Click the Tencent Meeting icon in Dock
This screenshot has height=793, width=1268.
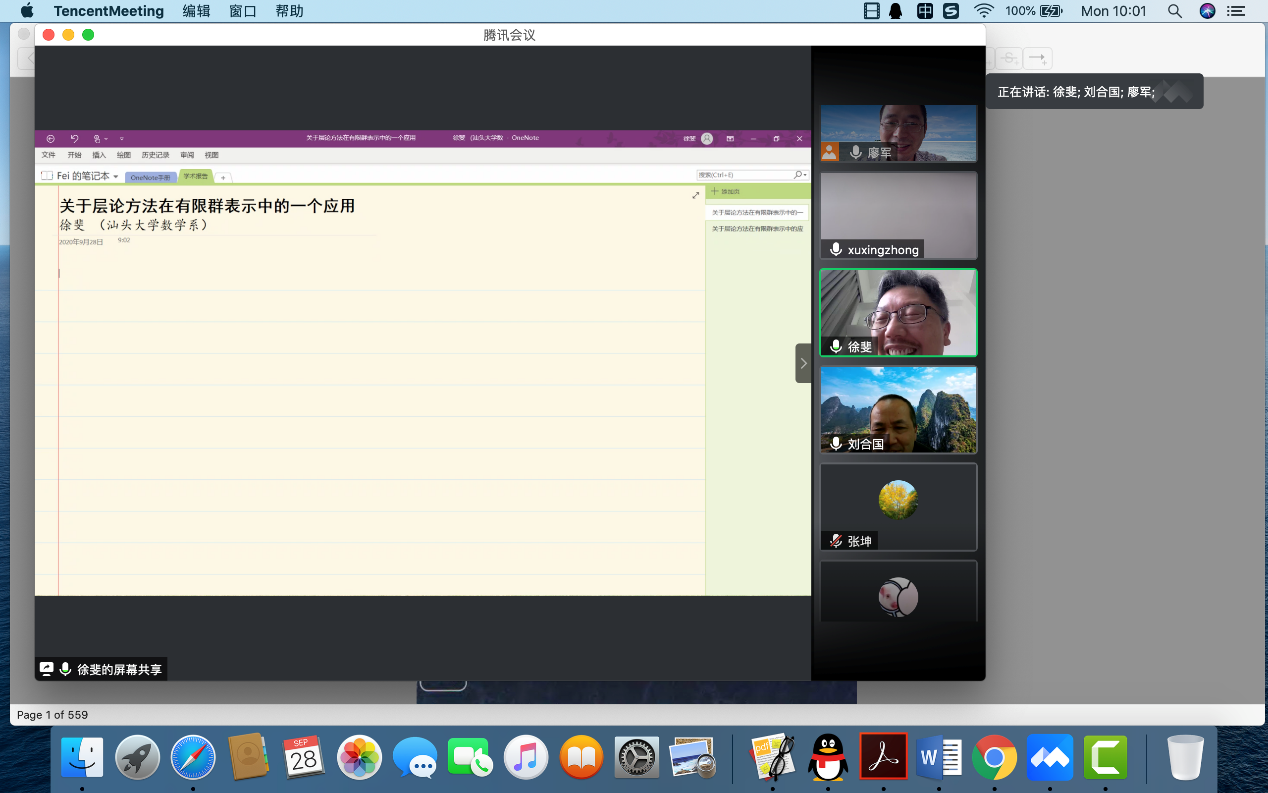point(1050,757)
